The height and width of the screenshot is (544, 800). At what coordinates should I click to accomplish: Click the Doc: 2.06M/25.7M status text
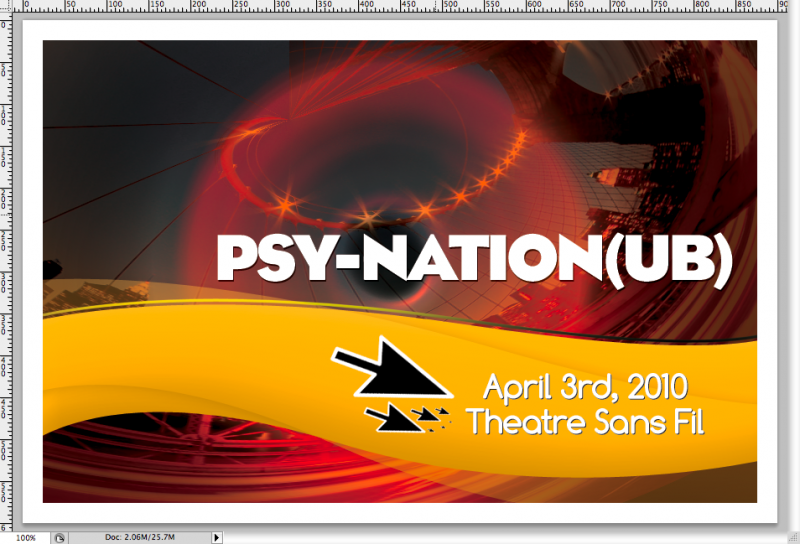coord(140,537)
